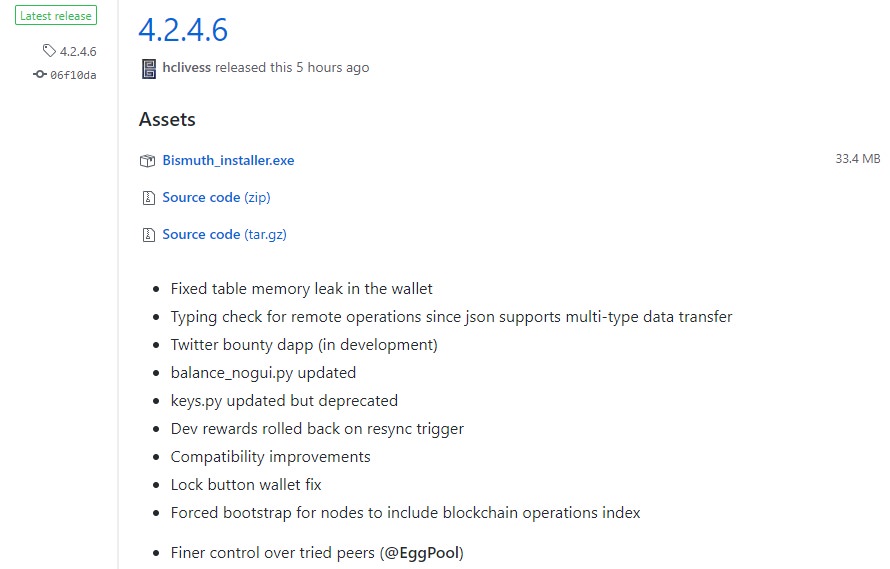This screenshot has width=890, height=569.
Task: Click the archive icon beside Source code (tar.gz)
Action: (x=148, y=235)
